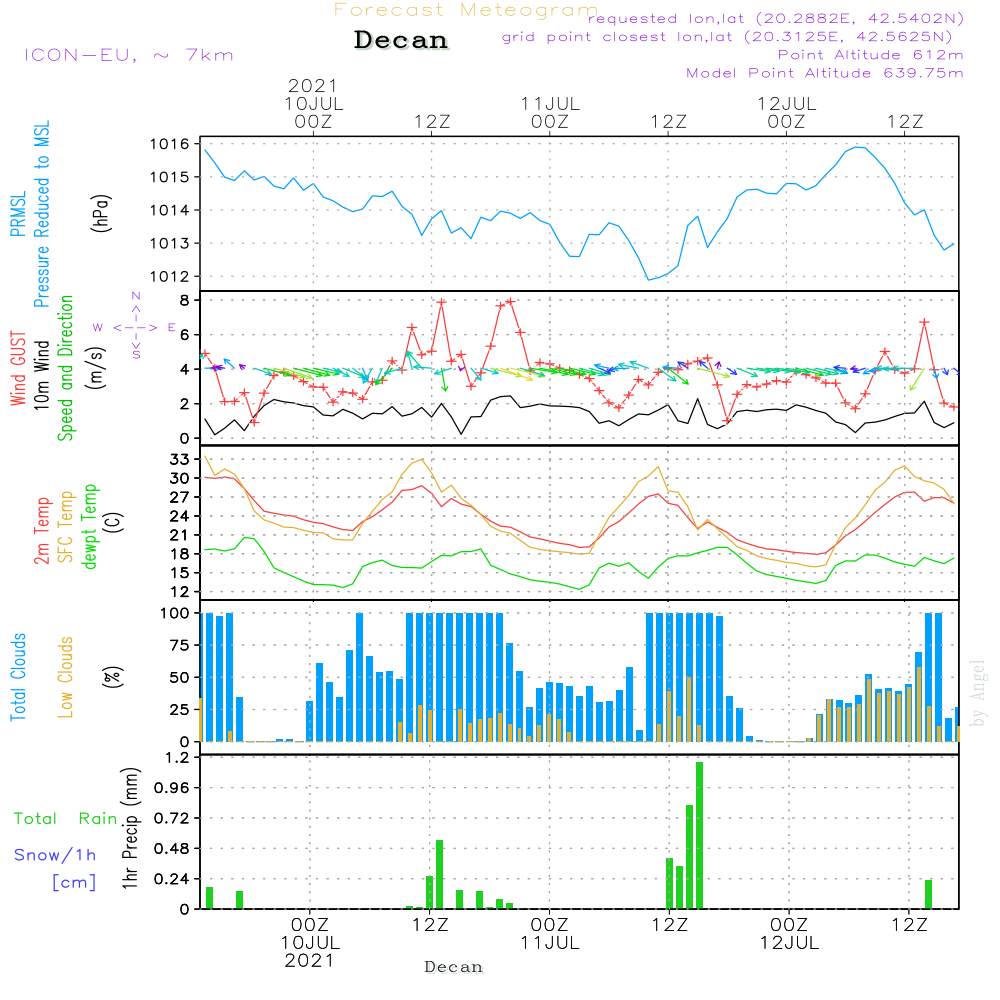Select the green "Speed and Direction" label
This screenshot has width=1000, height=1000.
[x=65, y=368]
